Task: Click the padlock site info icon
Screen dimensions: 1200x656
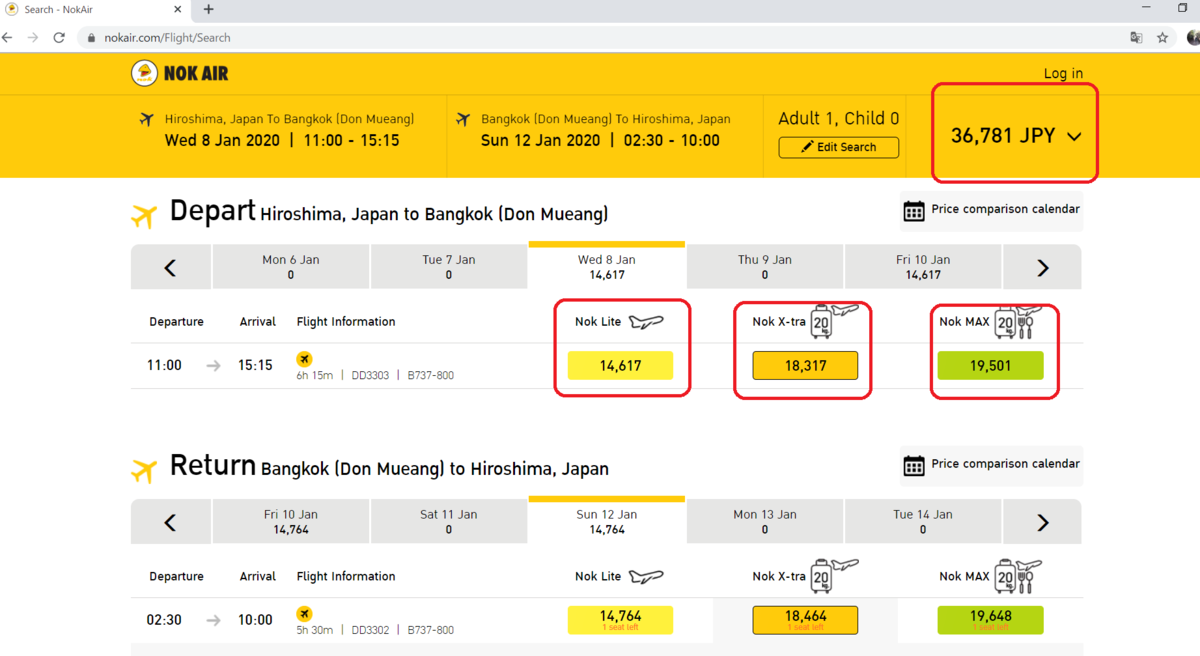Action: 91,38
